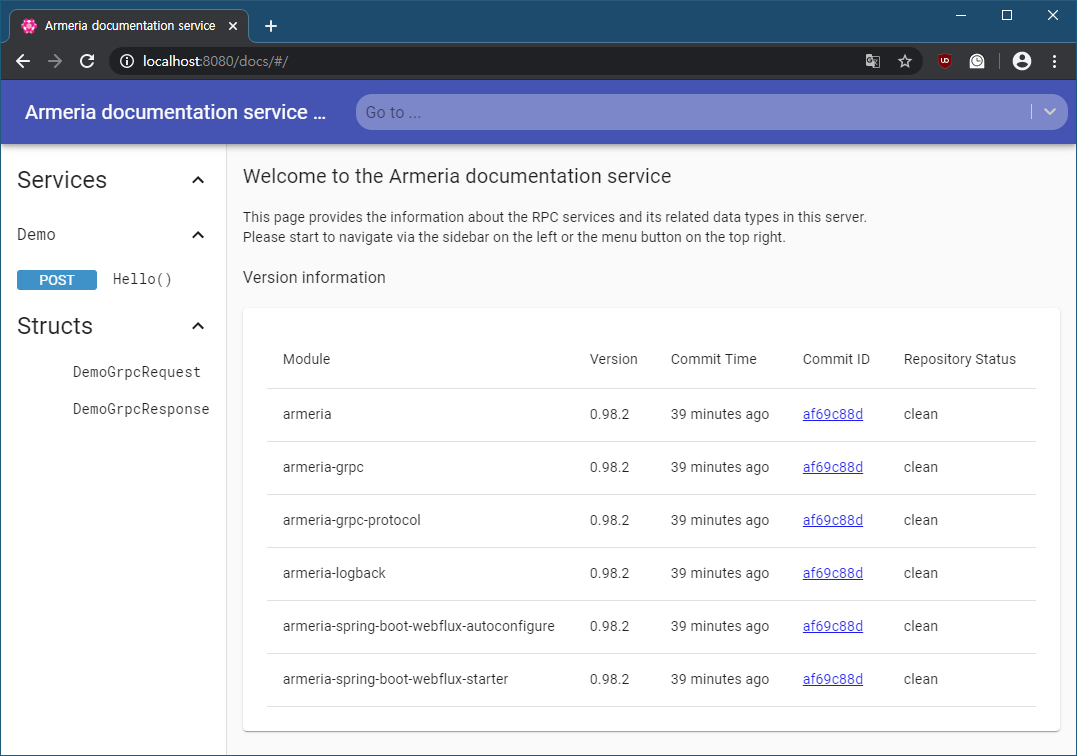Screen dimensions: 1077x756
Task: Click the armeria-spring-boot-webflux-autoconfigure module name
Action: point(419,626)
